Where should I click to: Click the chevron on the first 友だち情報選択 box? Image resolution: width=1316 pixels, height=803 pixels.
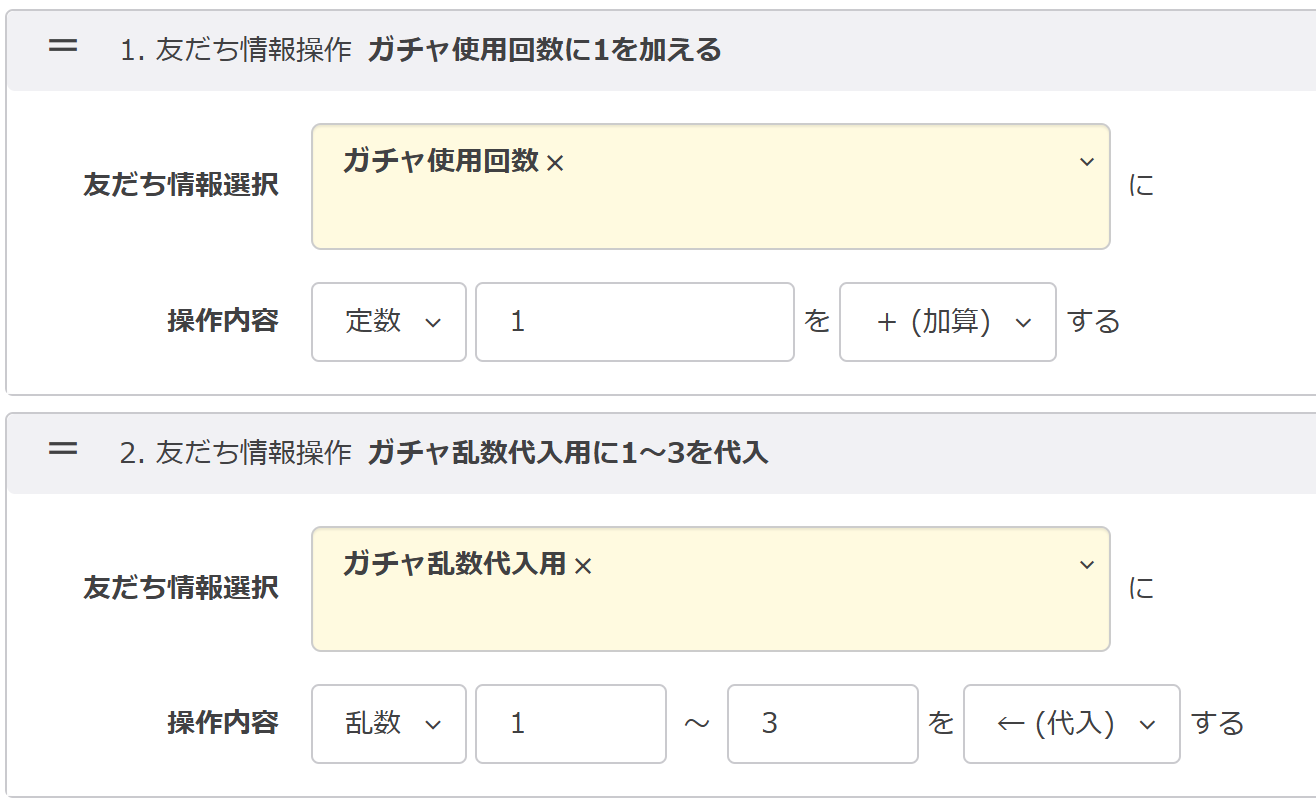click(x=1087, y=163)
